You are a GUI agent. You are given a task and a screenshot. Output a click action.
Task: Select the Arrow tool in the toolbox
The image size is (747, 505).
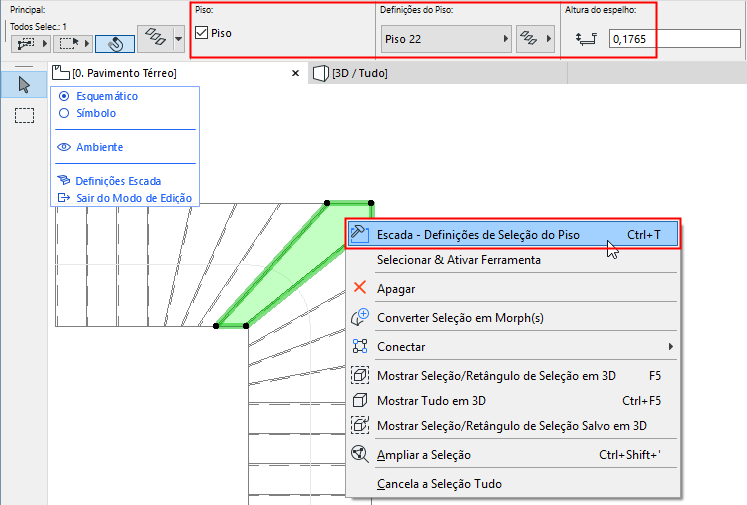point(24,85)
